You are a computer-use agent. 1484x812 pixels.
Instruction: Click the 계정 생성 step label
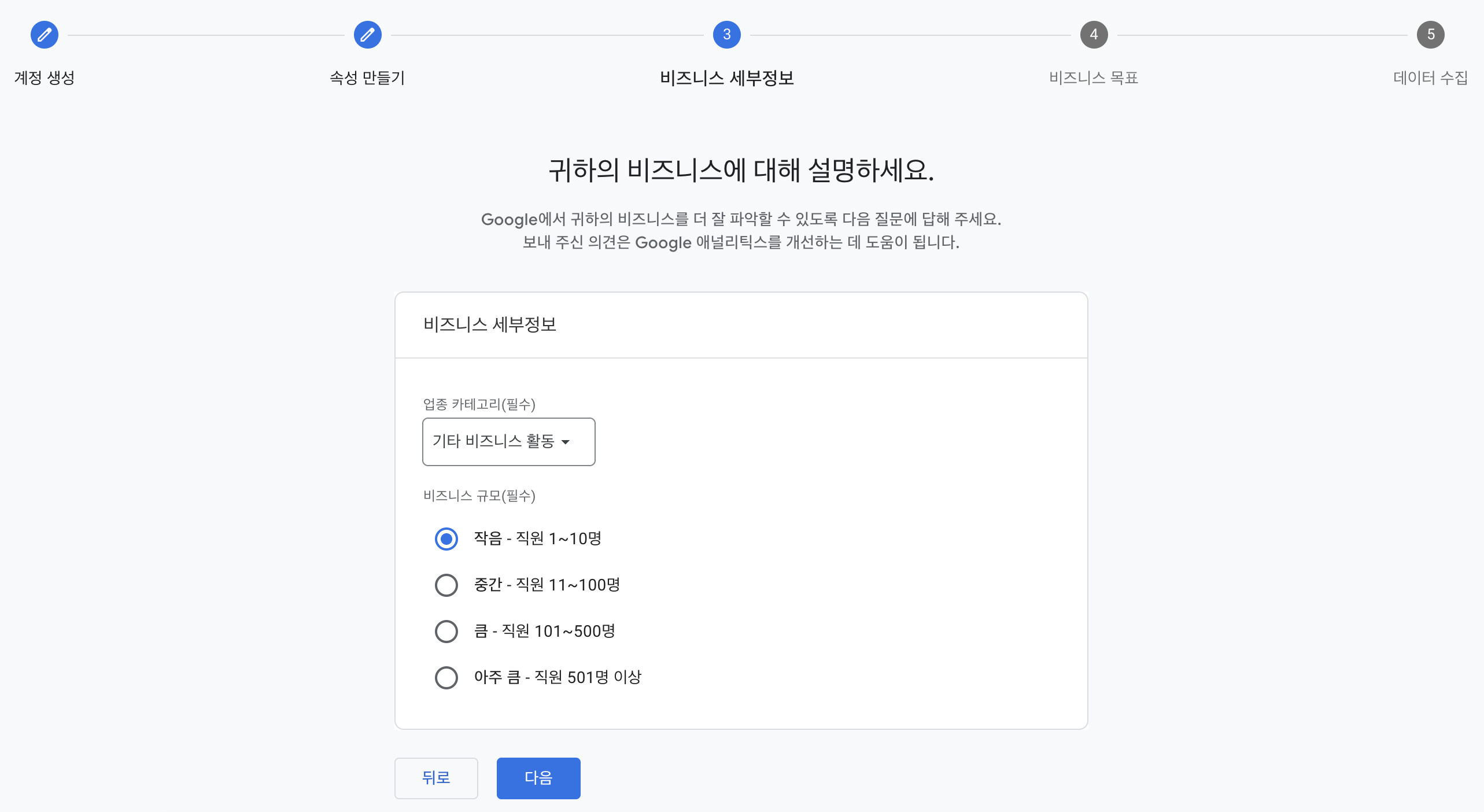pos(45,77)
